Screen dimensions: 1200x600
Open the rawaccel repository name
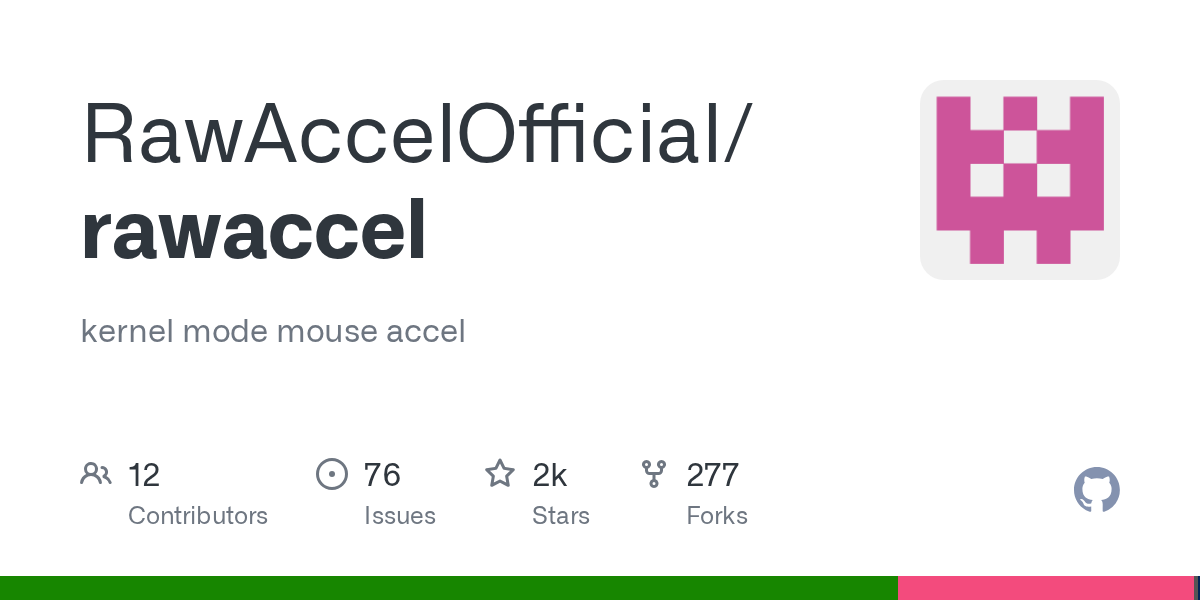254,231
